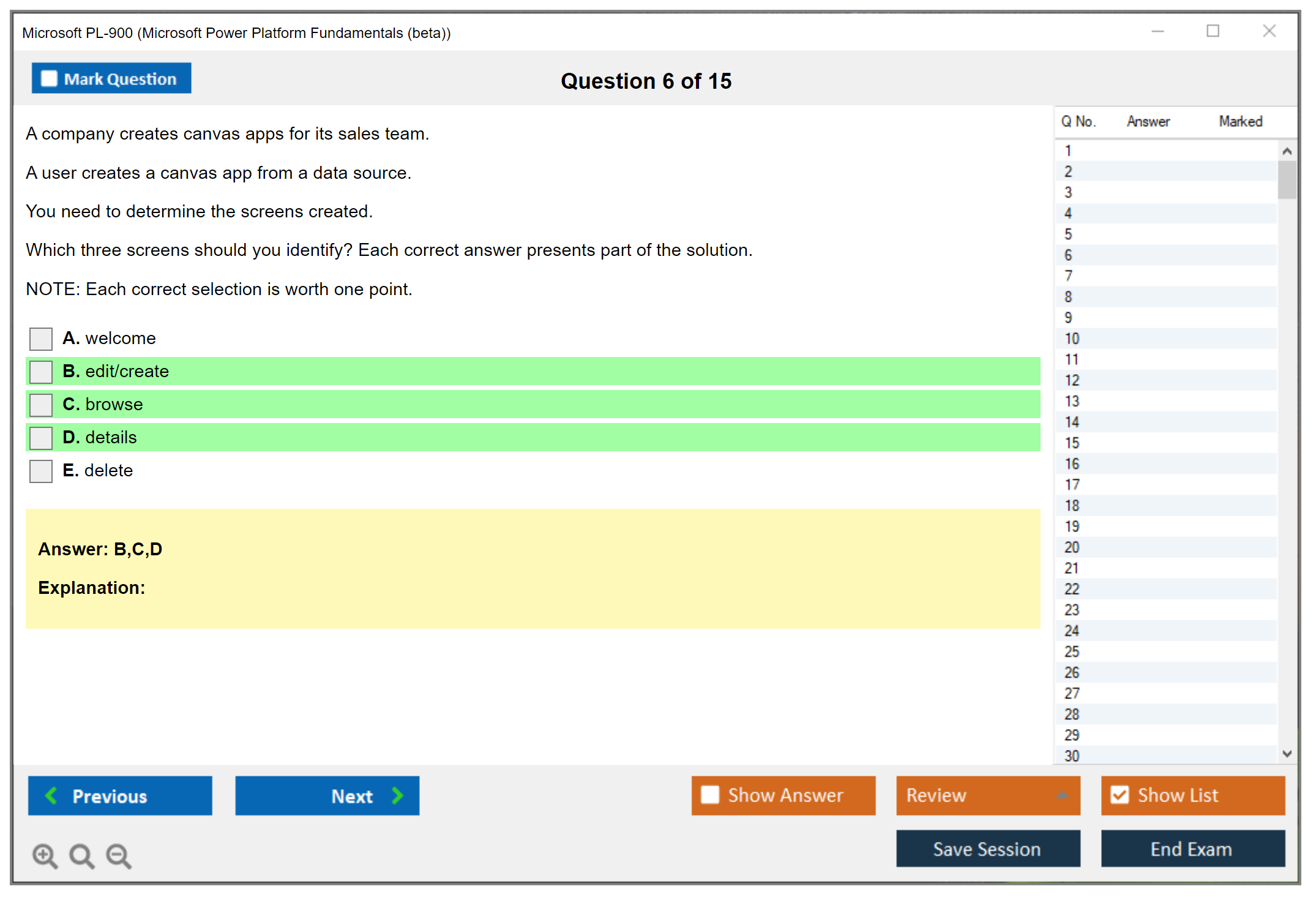Maximize the exam window

coord(1213,31)
